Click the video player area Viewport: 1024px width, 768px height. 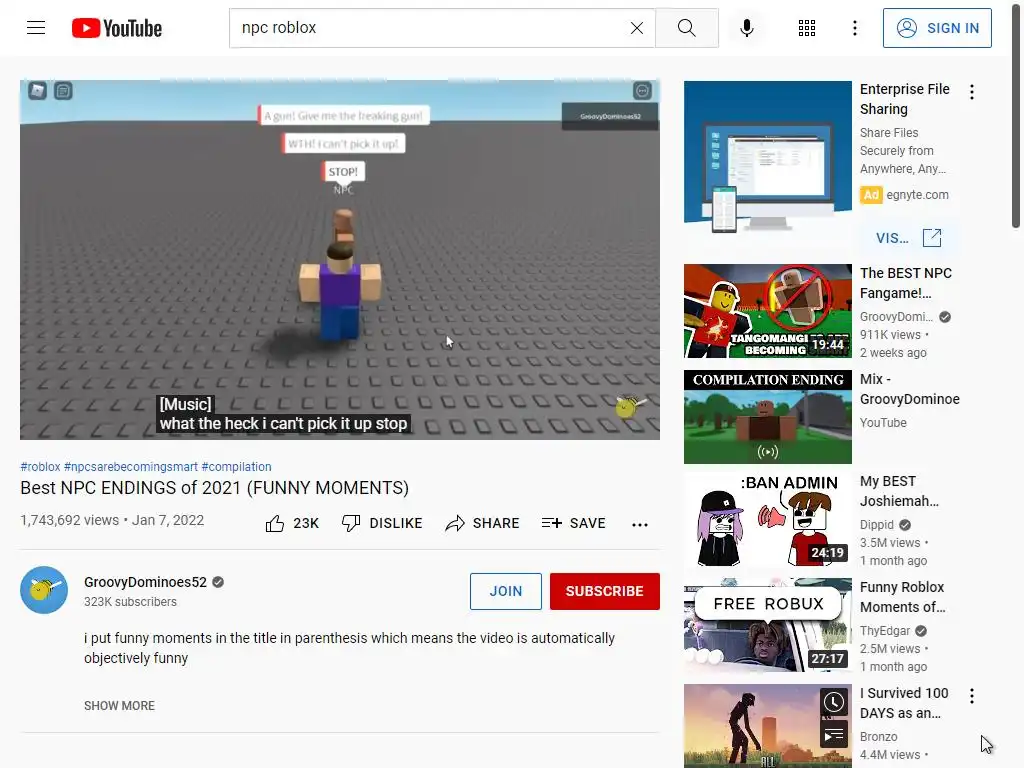point(340,260)
